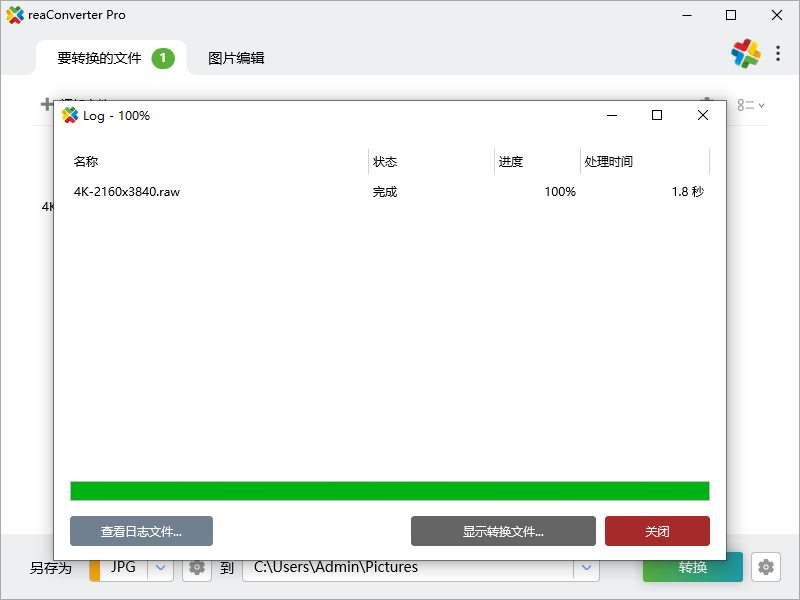Click the 显示转换文件 button
This screenshot has width=800, height=600.
tap(502, 531)
